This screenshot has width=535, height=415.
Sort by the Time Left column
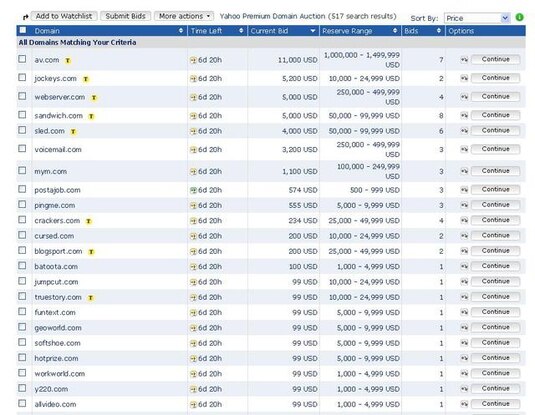coord(217,31)
